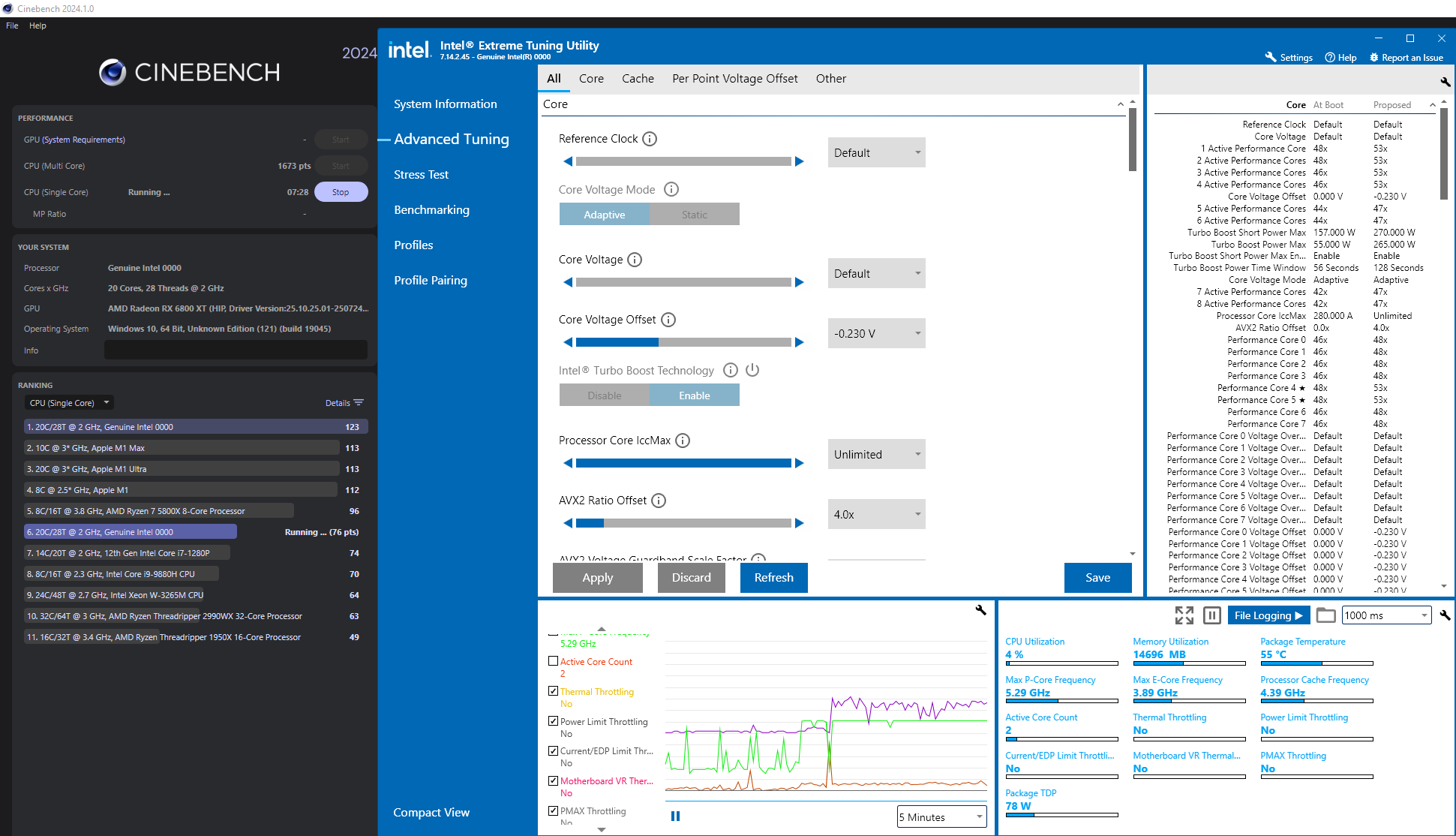Open proposed settings panel wrench
1456x836 pixels.
point(1445,81)
